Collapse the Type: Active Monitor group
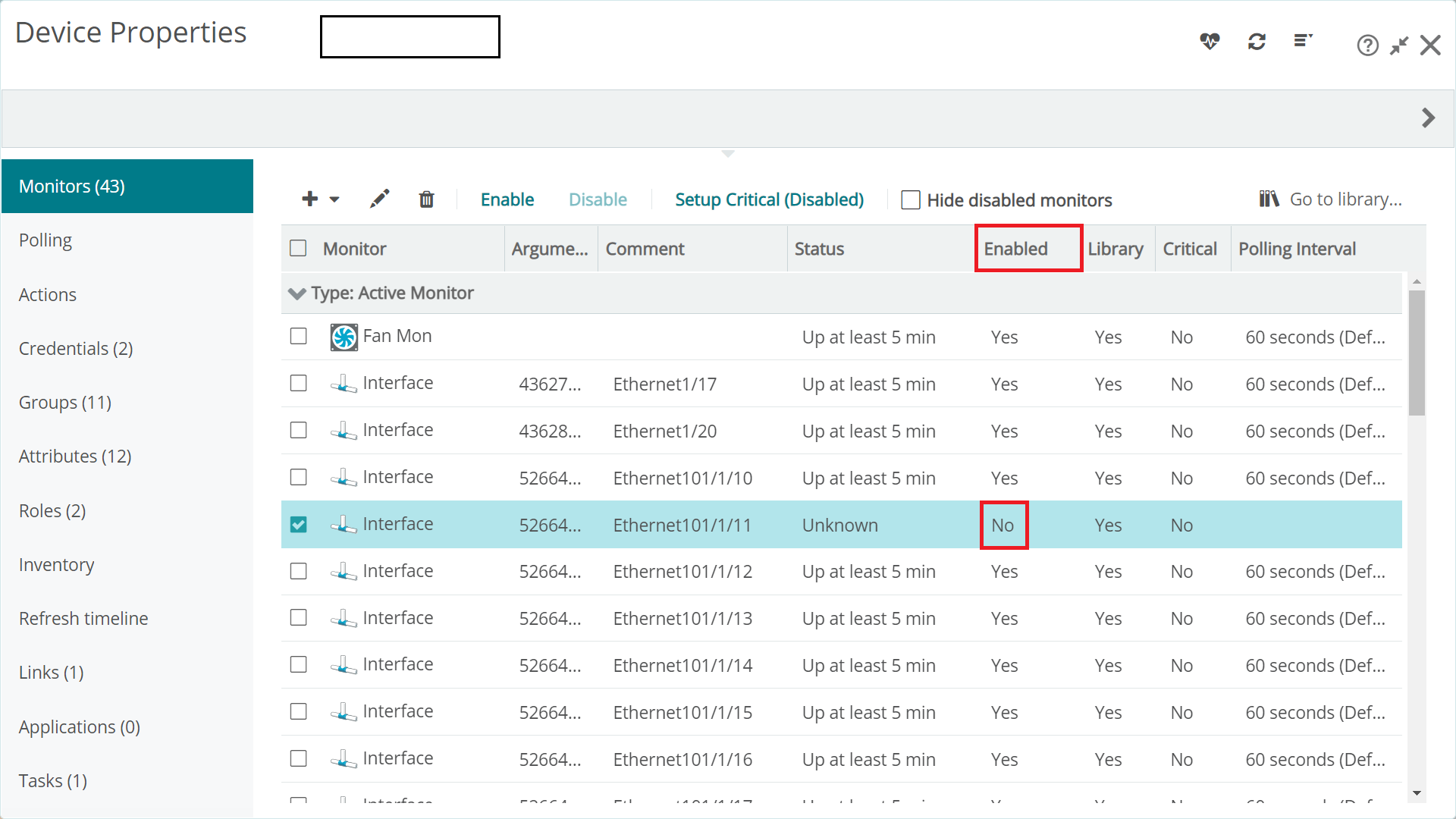The image size is (1456, 819). tap(297, 293)
